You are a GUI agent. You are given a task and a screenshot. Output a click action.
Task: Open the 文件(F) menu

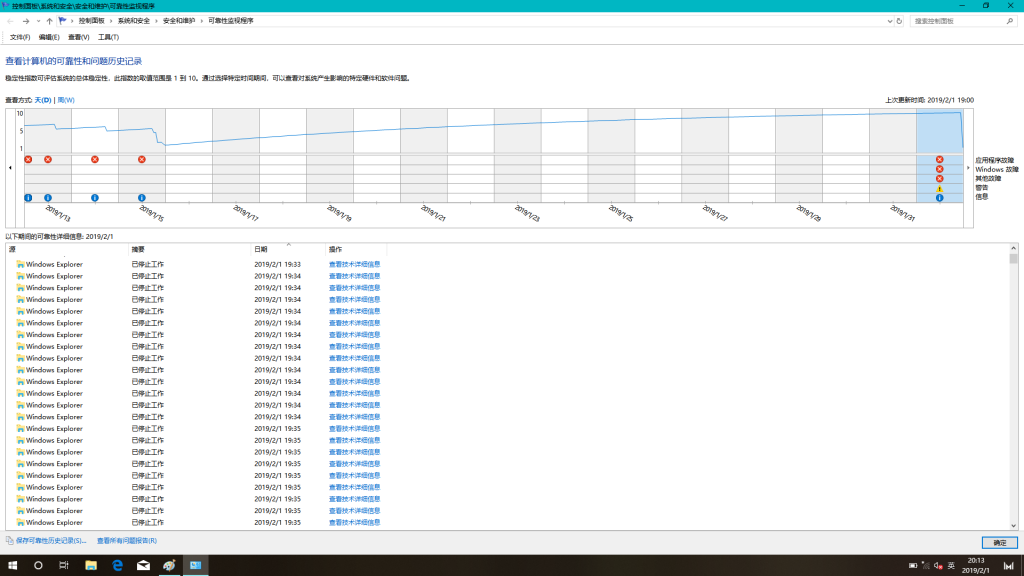[20, 37]
